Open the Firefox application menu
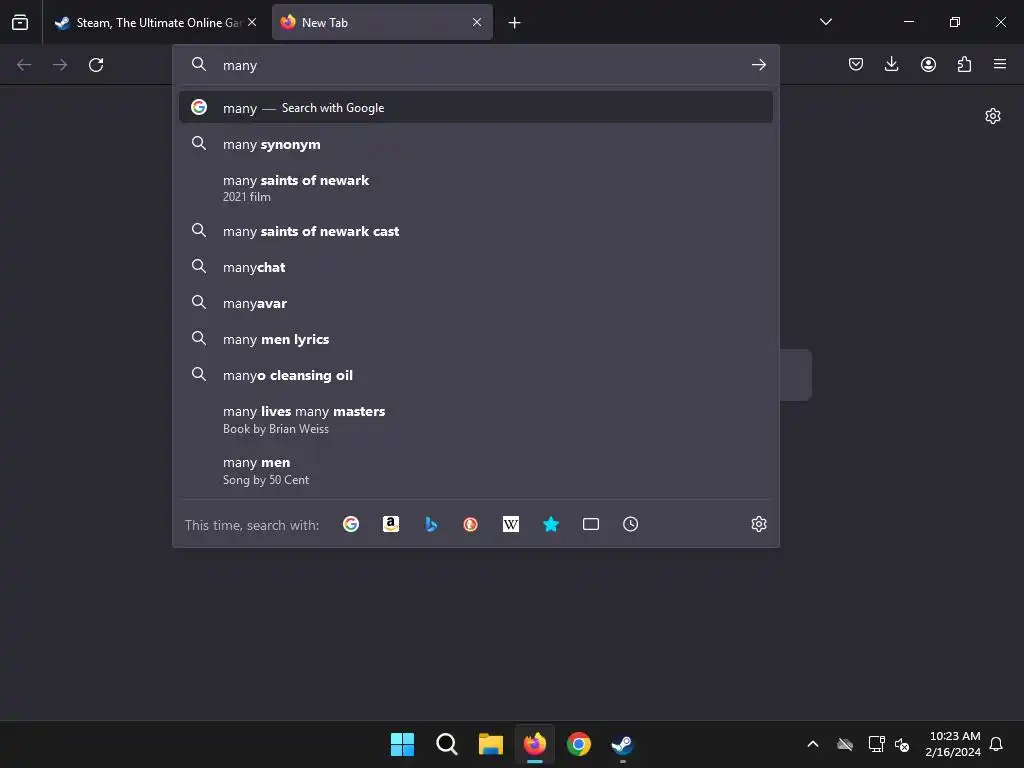 (x=1000, y=64)
